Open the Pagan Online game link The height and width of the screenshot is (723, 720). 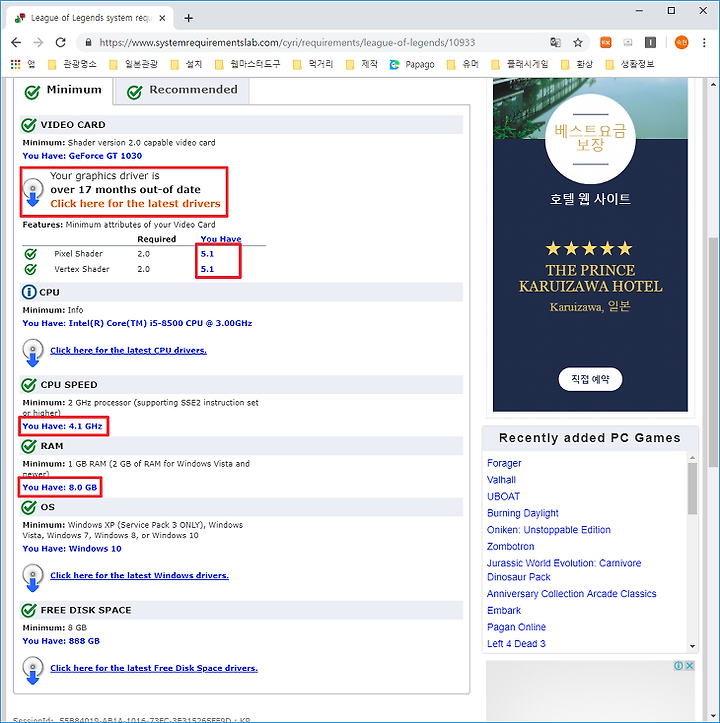point(517,627)
